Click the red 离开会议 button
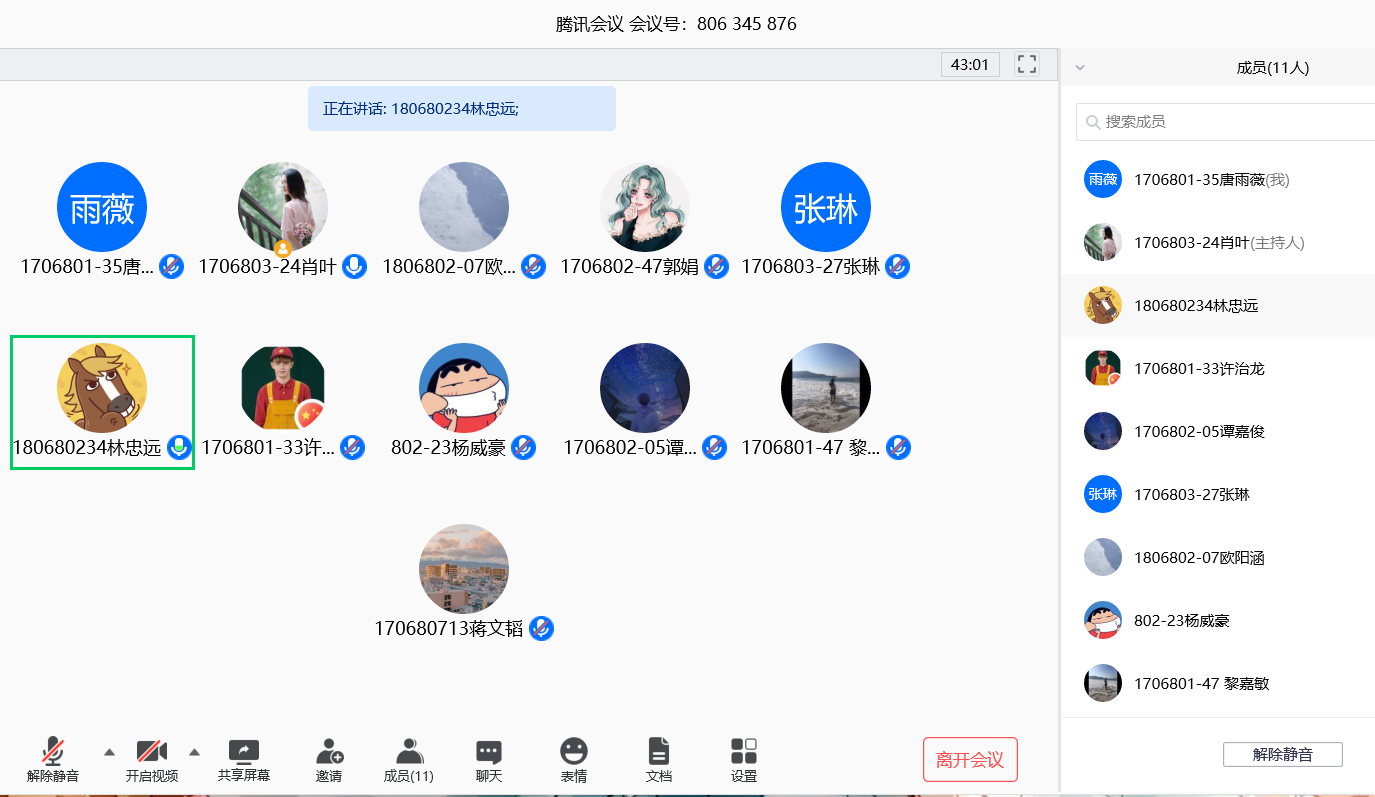The height and width of the screenshot is (797, 1375). tap(969, 760)
